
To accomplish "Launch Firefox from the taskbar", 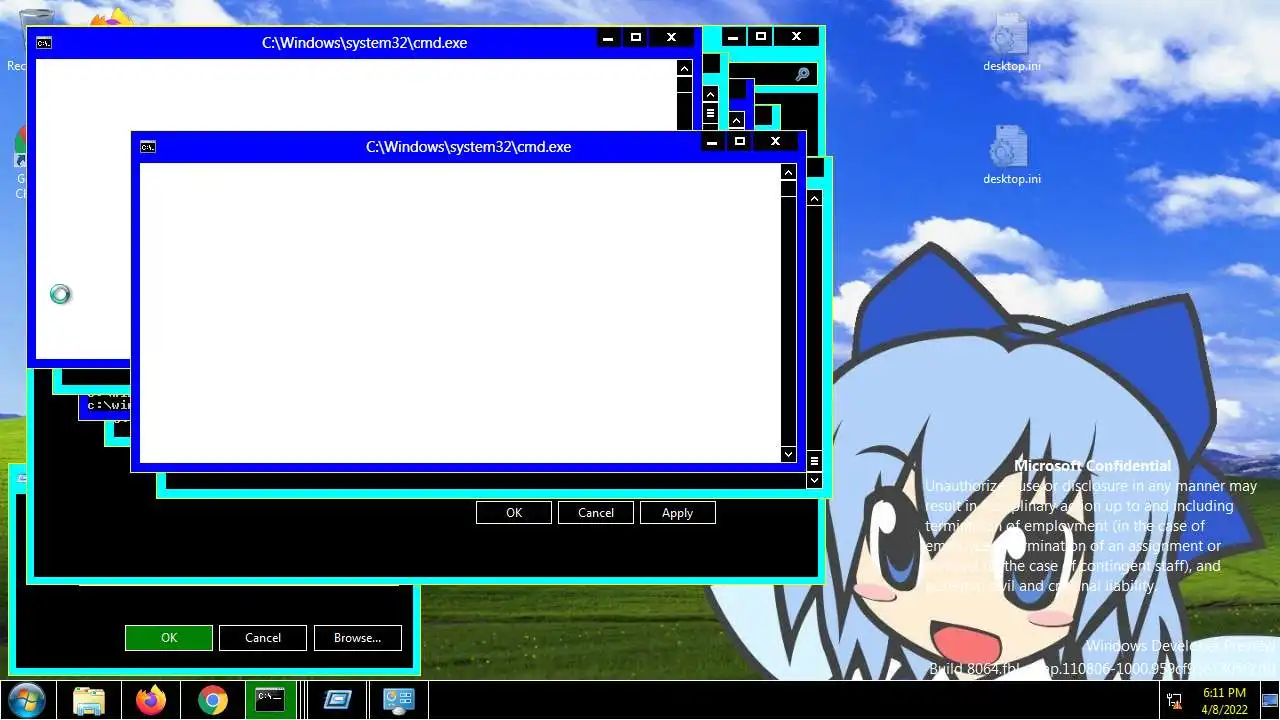I will tap(151, 700).
